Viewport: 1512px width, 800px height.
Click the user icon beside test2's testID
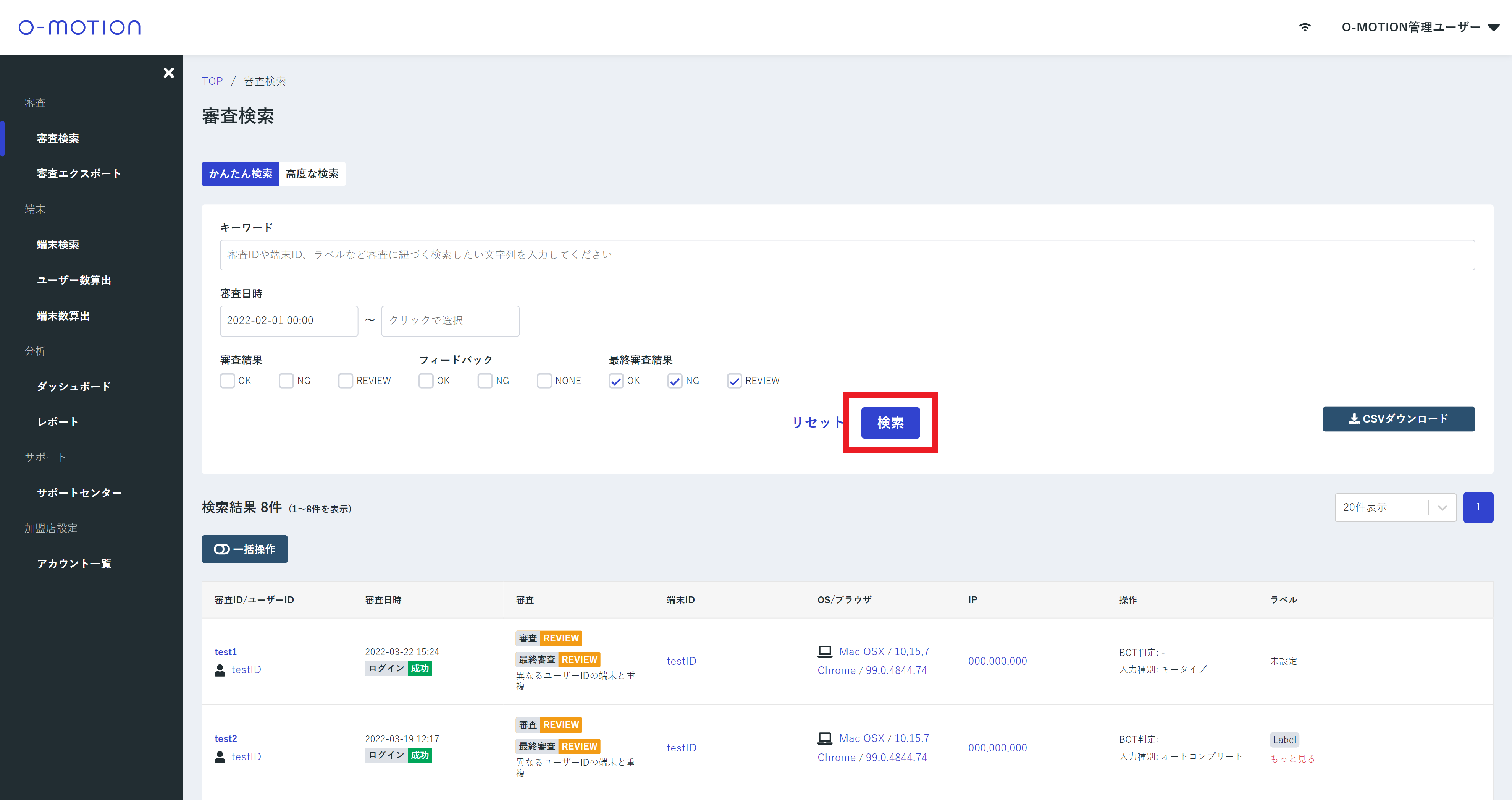point(220,757)
